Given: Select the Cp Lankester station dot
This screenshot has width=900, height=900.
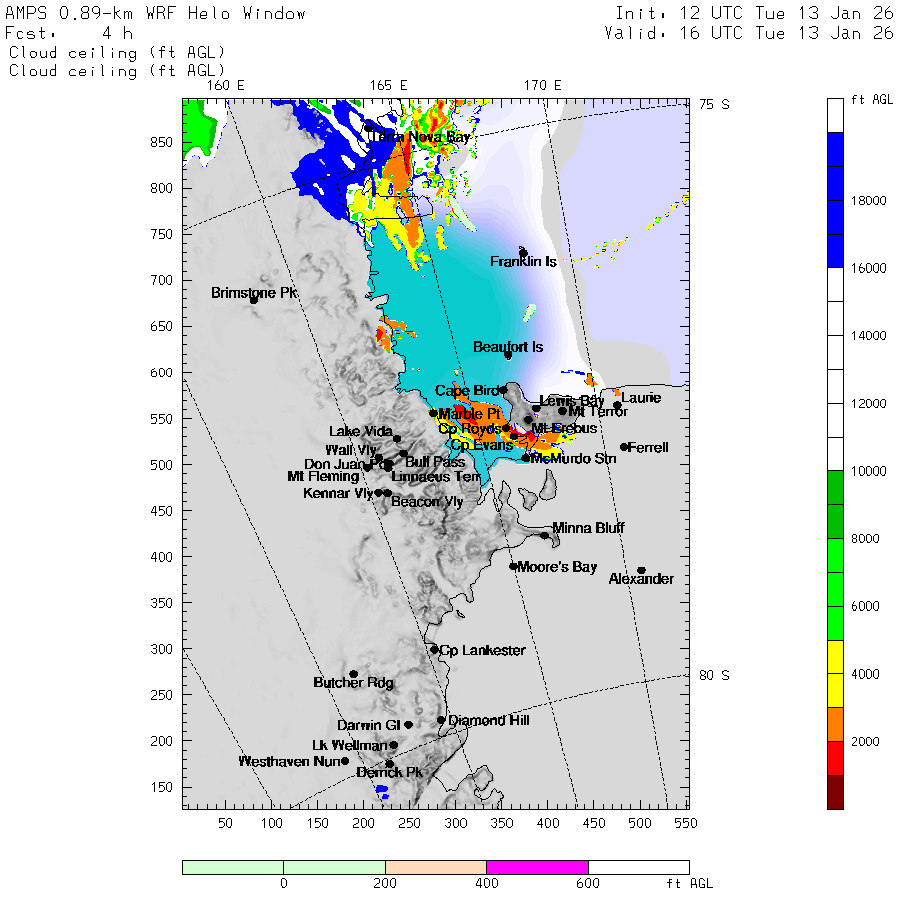Looking at the screenshot, I should tap(435, 649).
